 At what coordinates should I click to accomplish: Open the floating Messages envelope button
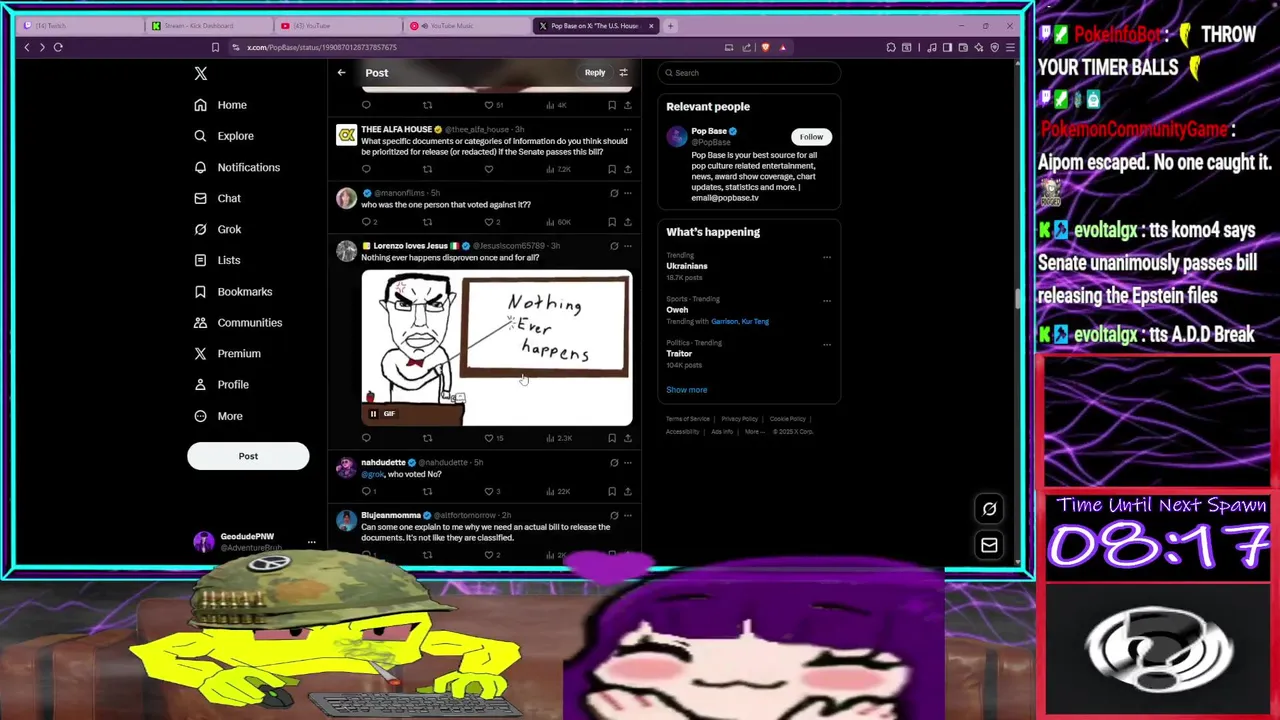point(989,545)
